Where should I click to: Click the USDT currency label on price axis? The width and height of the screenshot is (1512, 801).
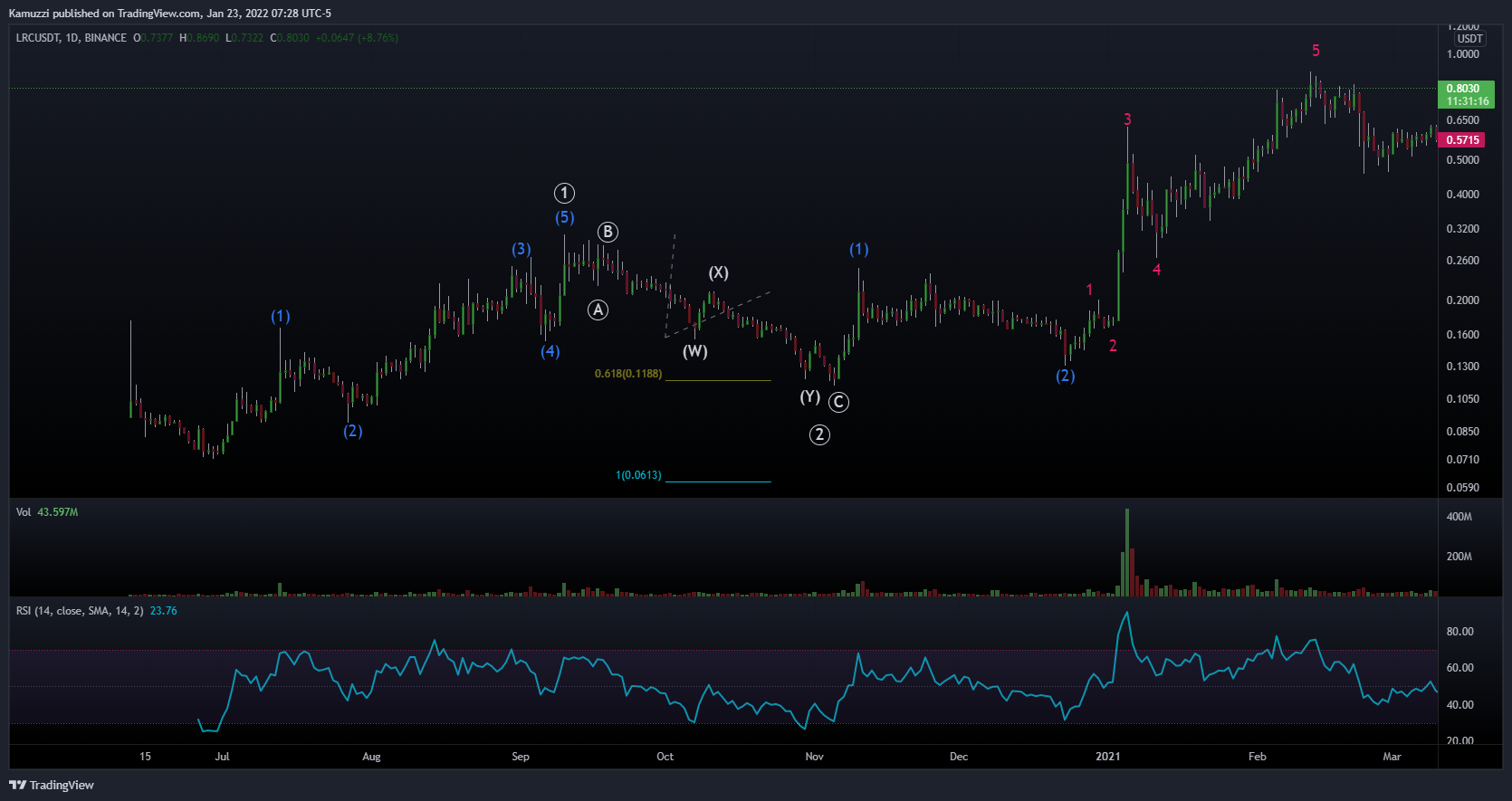[x=1469, y=39]
